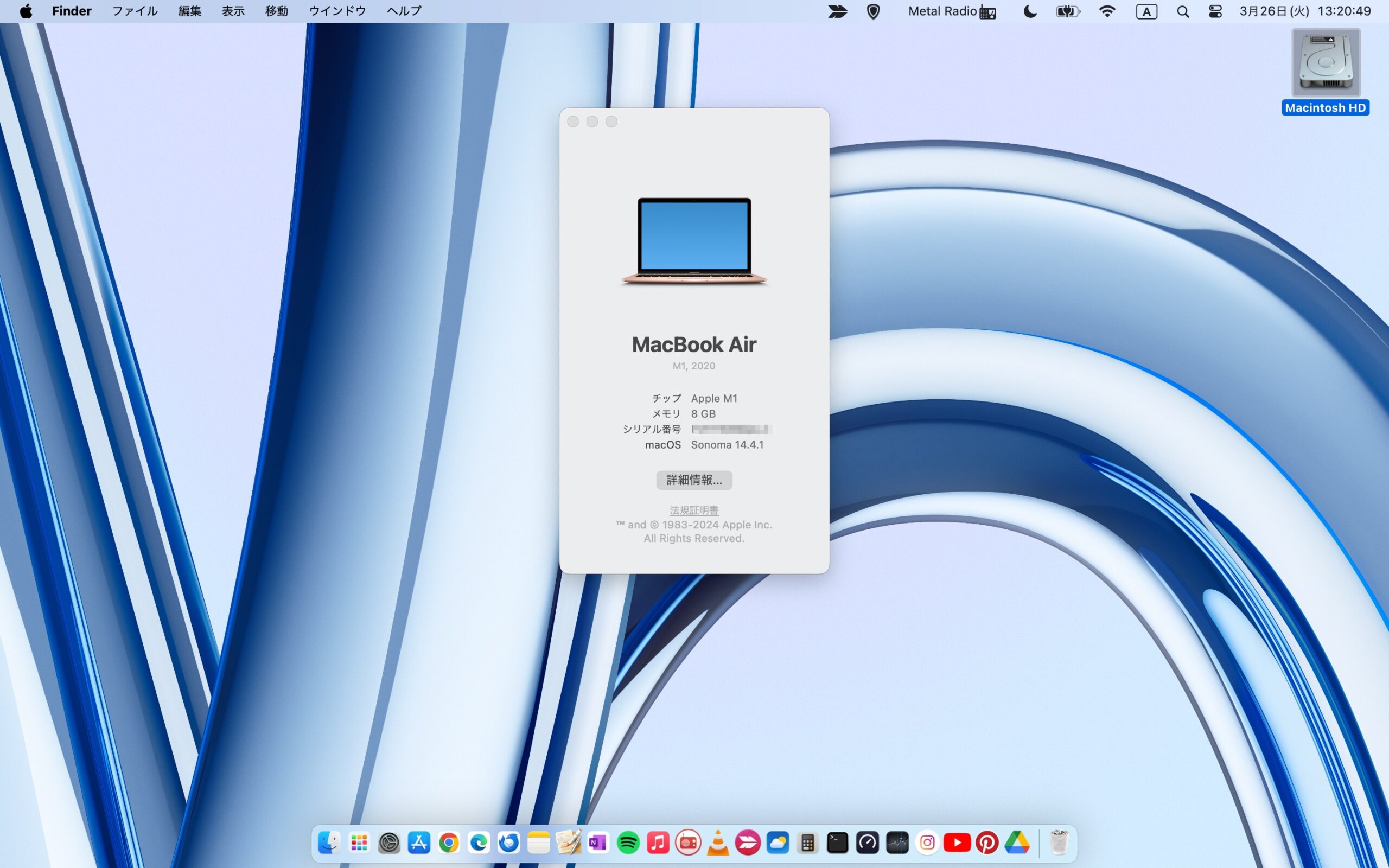The width and height of the screenshot is (1389, 868).
Task: Switch input source via the A icon
Action: (x=1146, y=11)
